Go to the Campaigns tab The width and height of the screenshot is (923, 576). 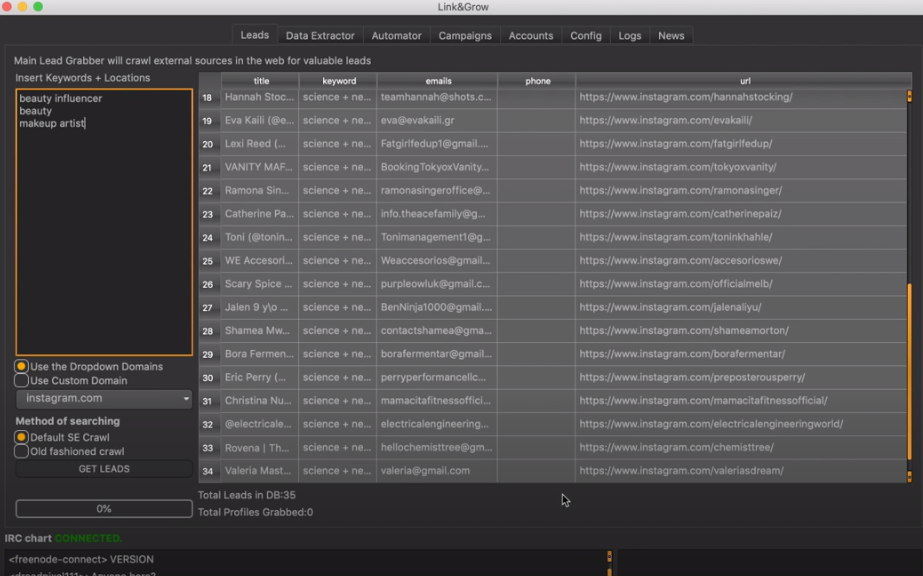[x=465, y=36]
